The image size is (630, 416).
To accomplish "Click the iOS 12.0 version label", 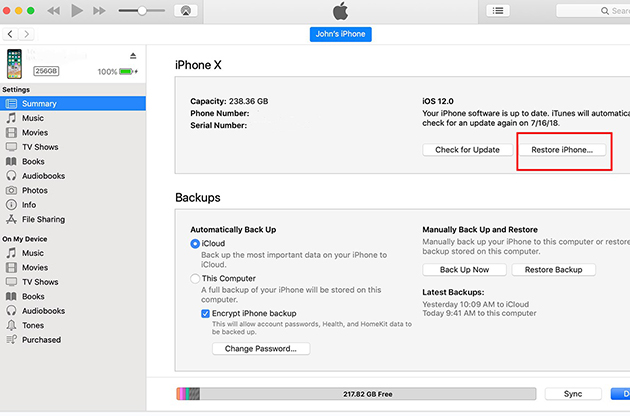I will [438, 101].
